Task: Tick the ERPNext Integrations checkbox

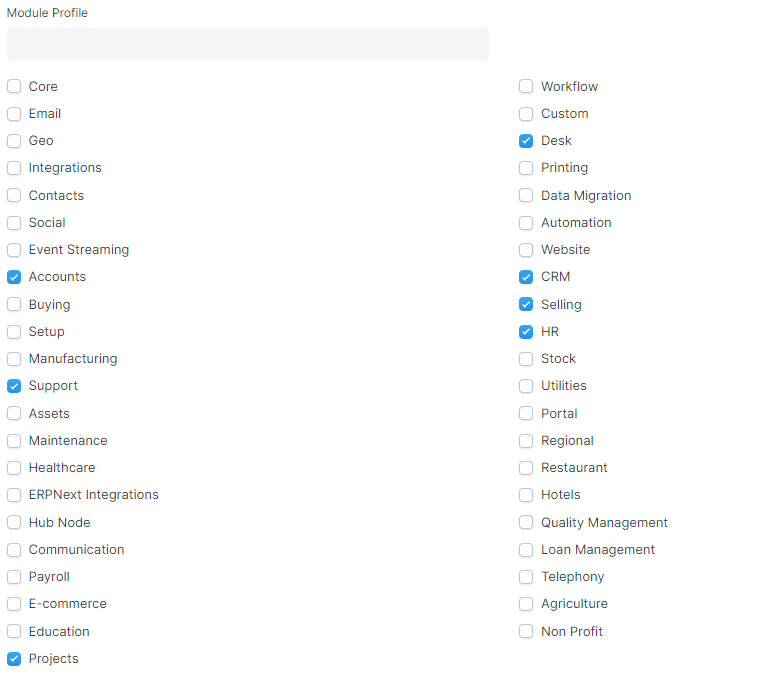Action: [x=14, y=495]
